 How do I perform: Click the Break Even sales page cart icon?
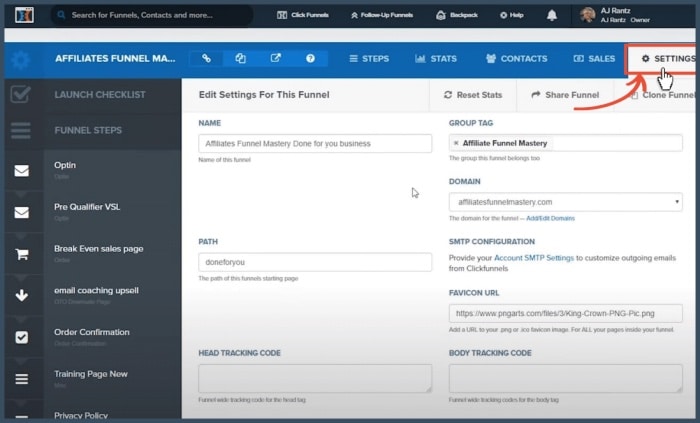[21, 254]
